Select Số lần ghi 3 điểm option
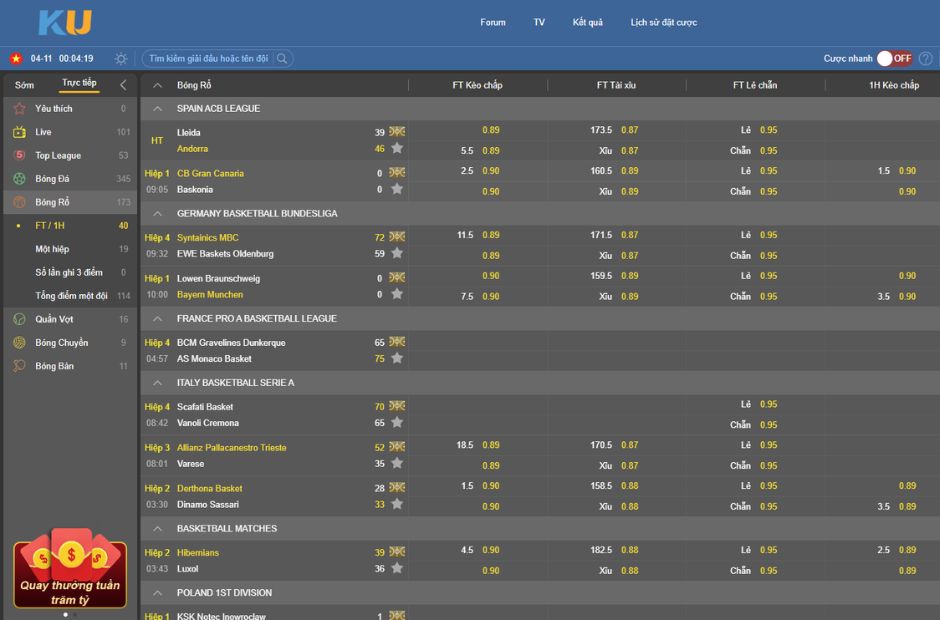Screen dimensions: 940x620 pos(70,272)
